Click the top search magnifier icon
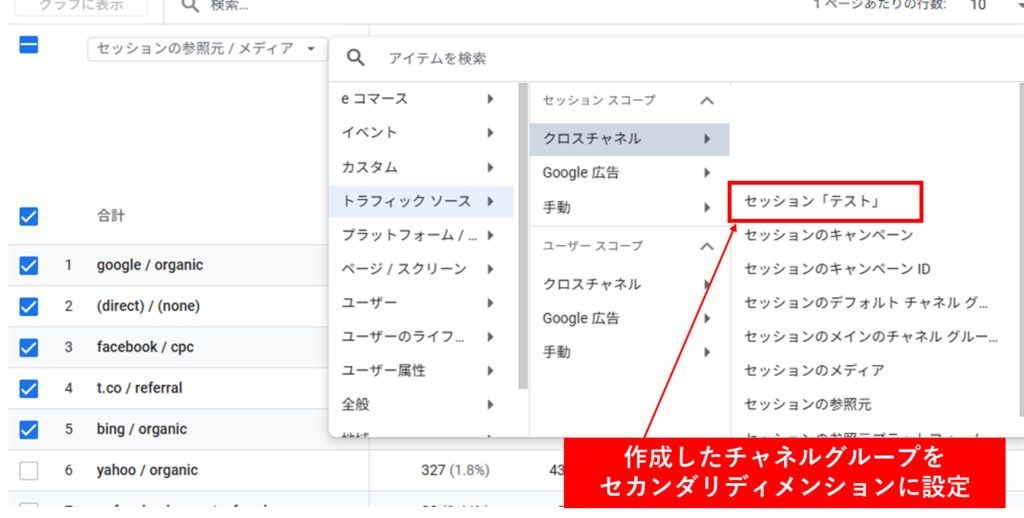This screenshot has width=1024, height=518. (190, 5)
